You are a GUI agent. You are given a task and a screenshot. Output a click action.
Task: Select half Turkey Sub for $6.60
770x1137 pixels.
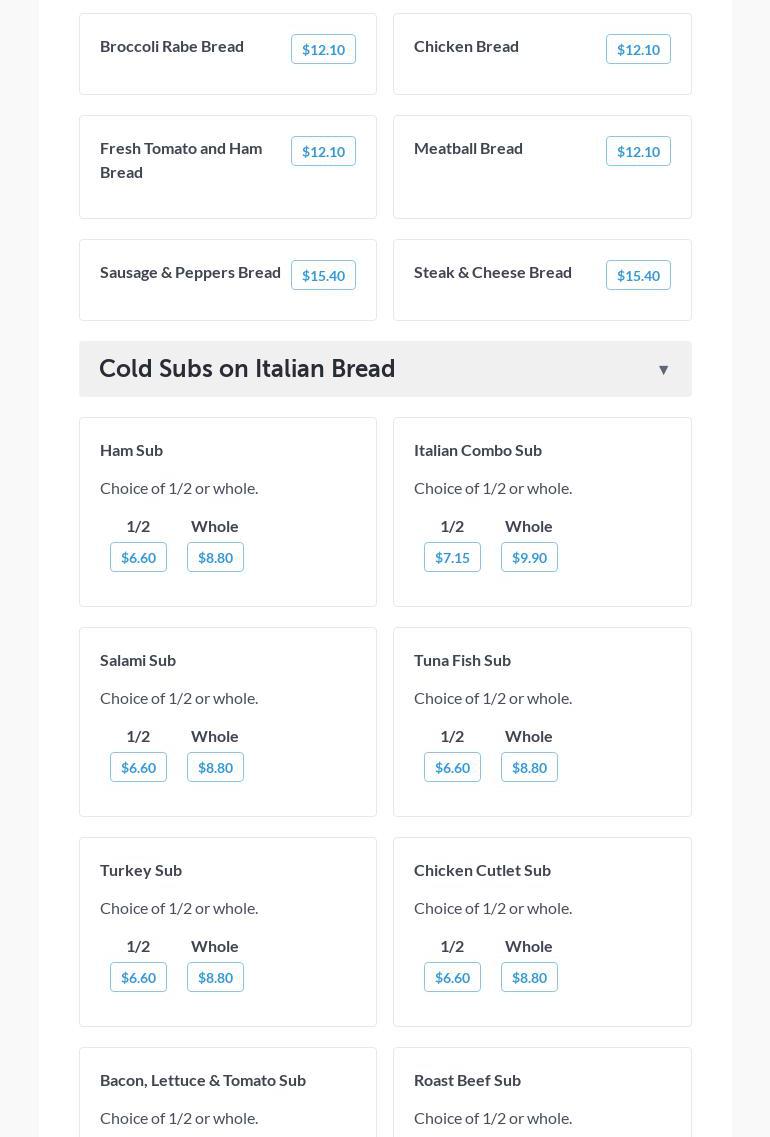point(138,977)
